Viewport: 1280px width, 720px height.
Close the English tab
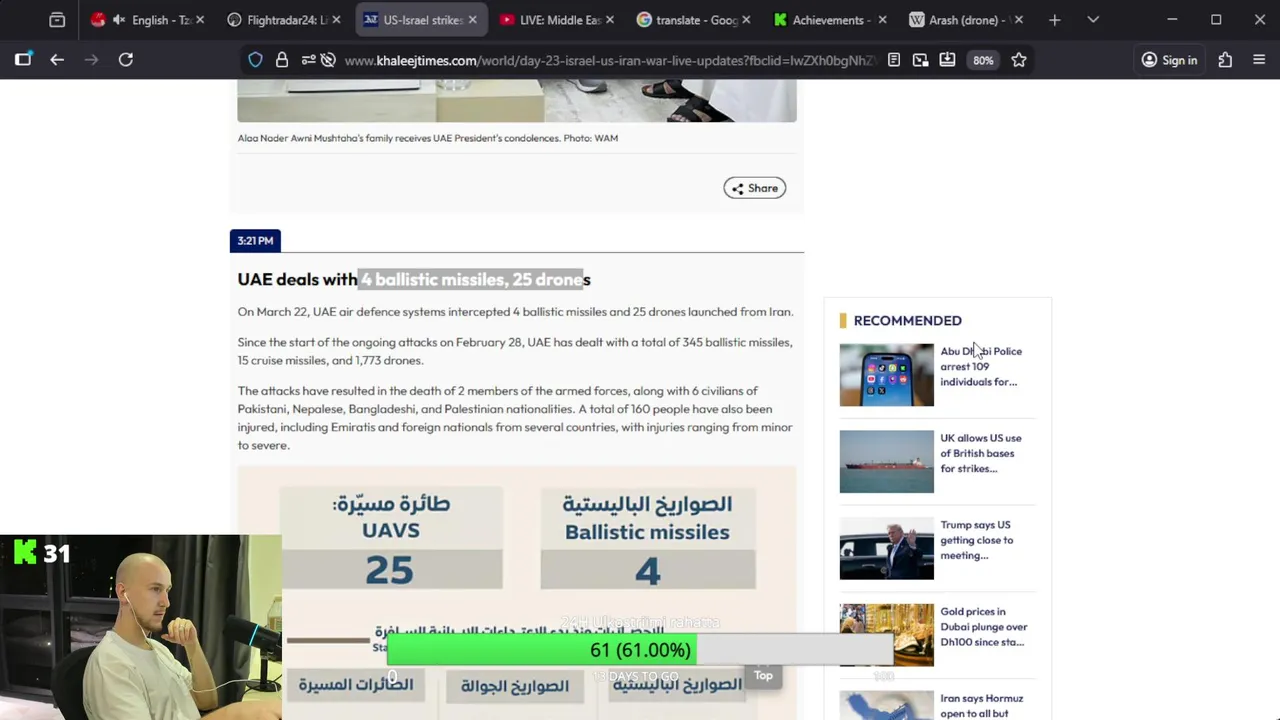tap(200, 20)
